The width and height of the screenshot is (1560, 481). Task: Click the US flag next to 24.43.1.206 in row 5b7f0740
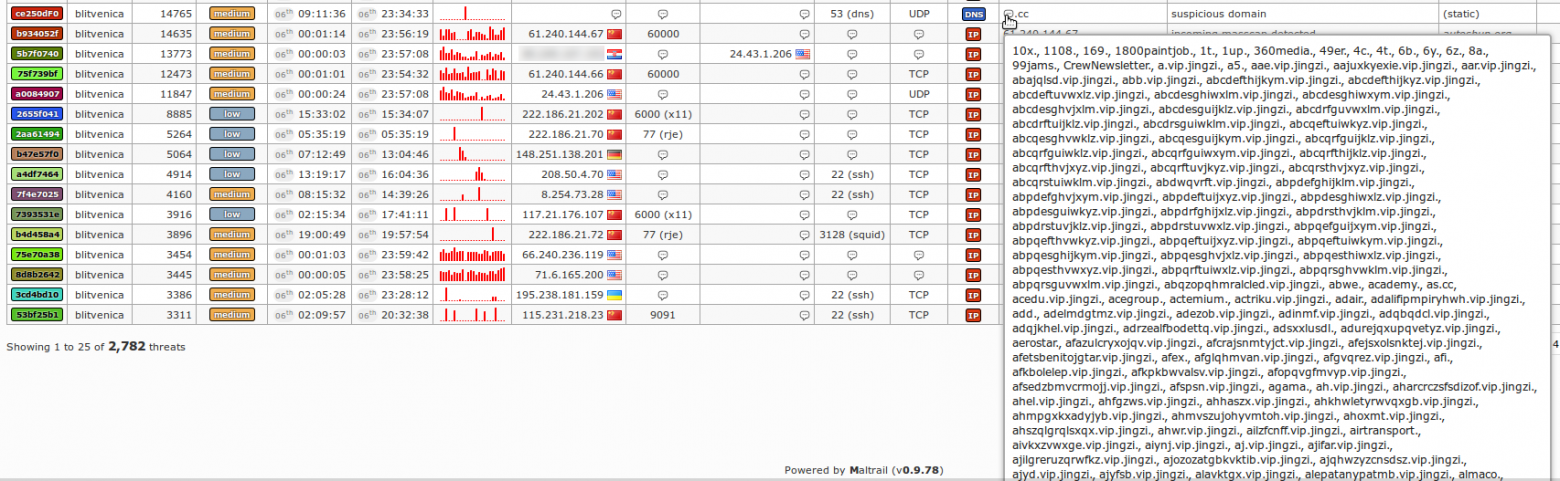(x=802, y=54)
